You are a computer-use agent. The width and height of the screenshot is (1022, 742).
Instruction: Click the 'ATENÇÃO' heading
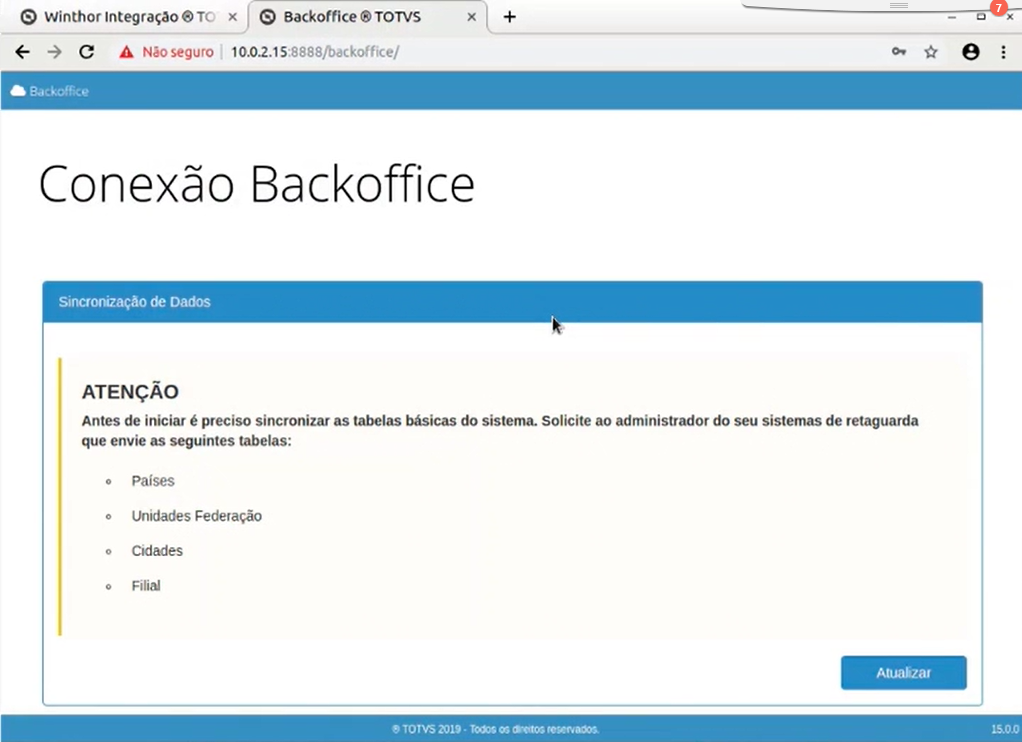[130, 392]
